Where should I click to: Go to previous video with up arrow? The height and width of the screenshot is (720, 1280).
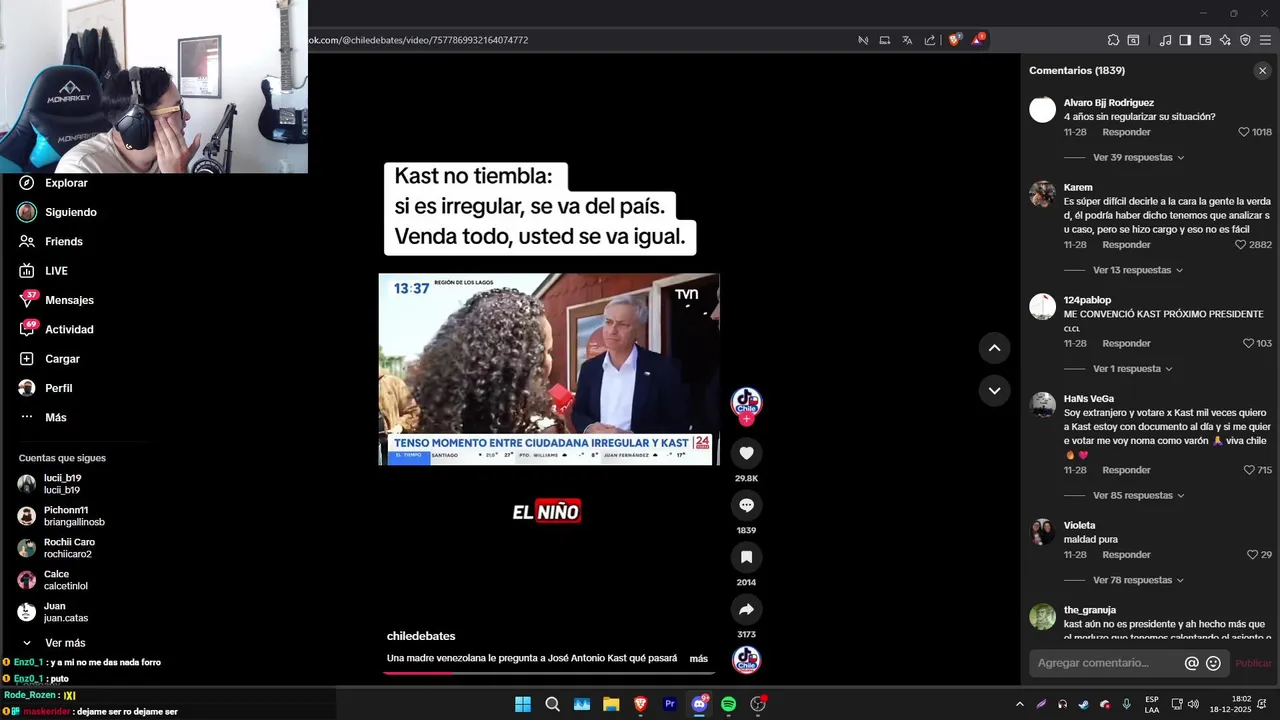coord(994,348)
